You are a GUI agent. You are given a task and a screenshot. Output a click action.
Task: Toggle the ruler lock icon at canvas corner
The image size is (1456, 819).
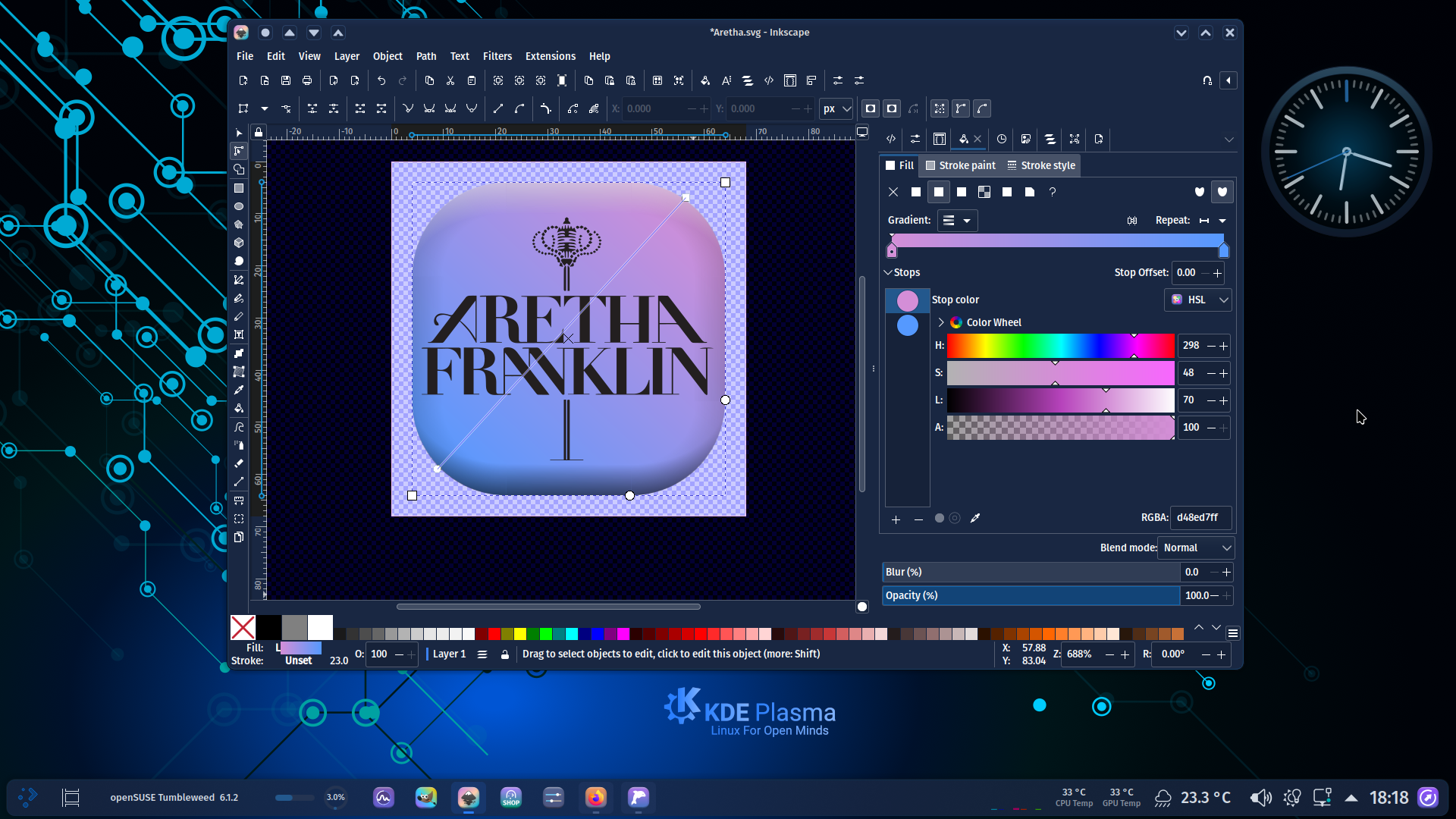[x=259, y=133]
